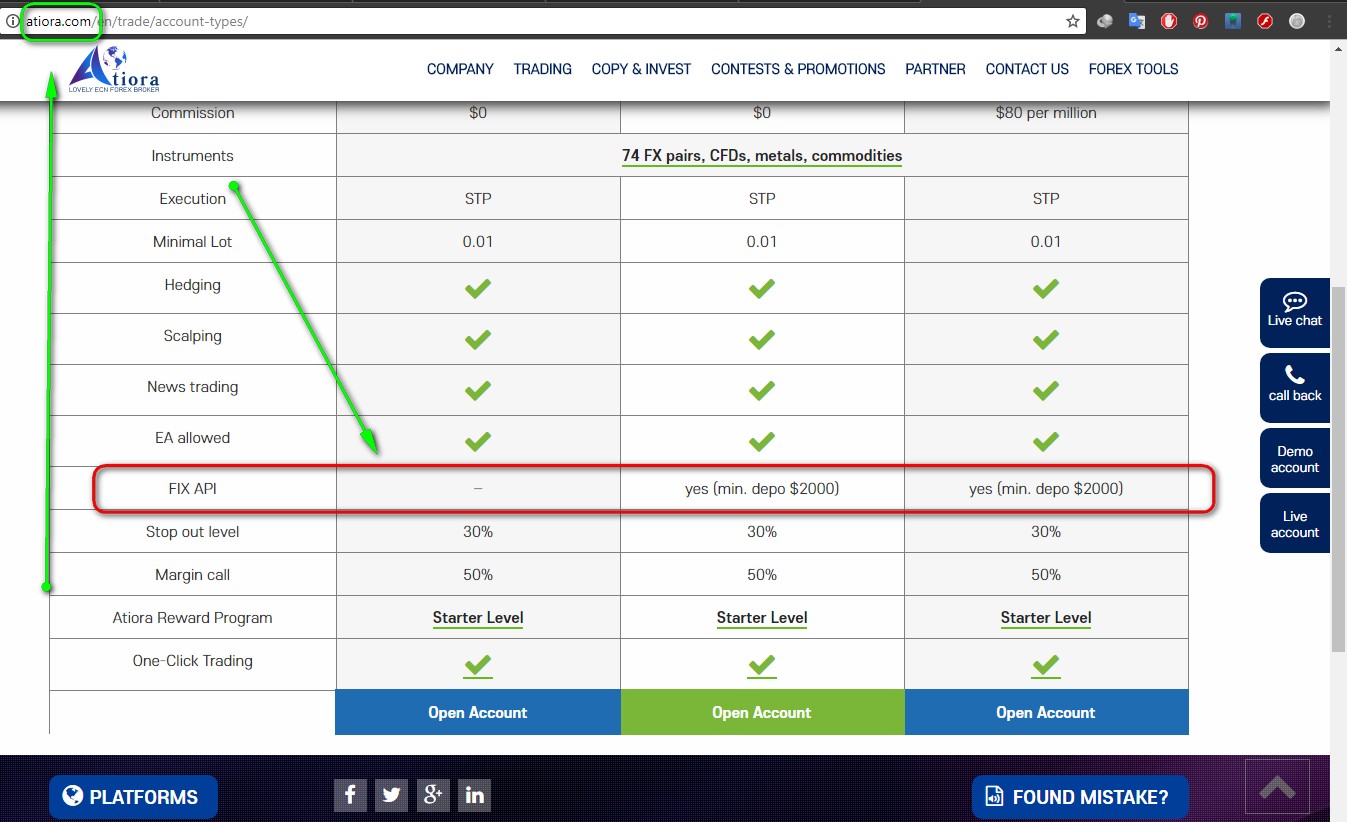Click the PLATFORMS button
The image size is (1347, 822).
[133, 797]
